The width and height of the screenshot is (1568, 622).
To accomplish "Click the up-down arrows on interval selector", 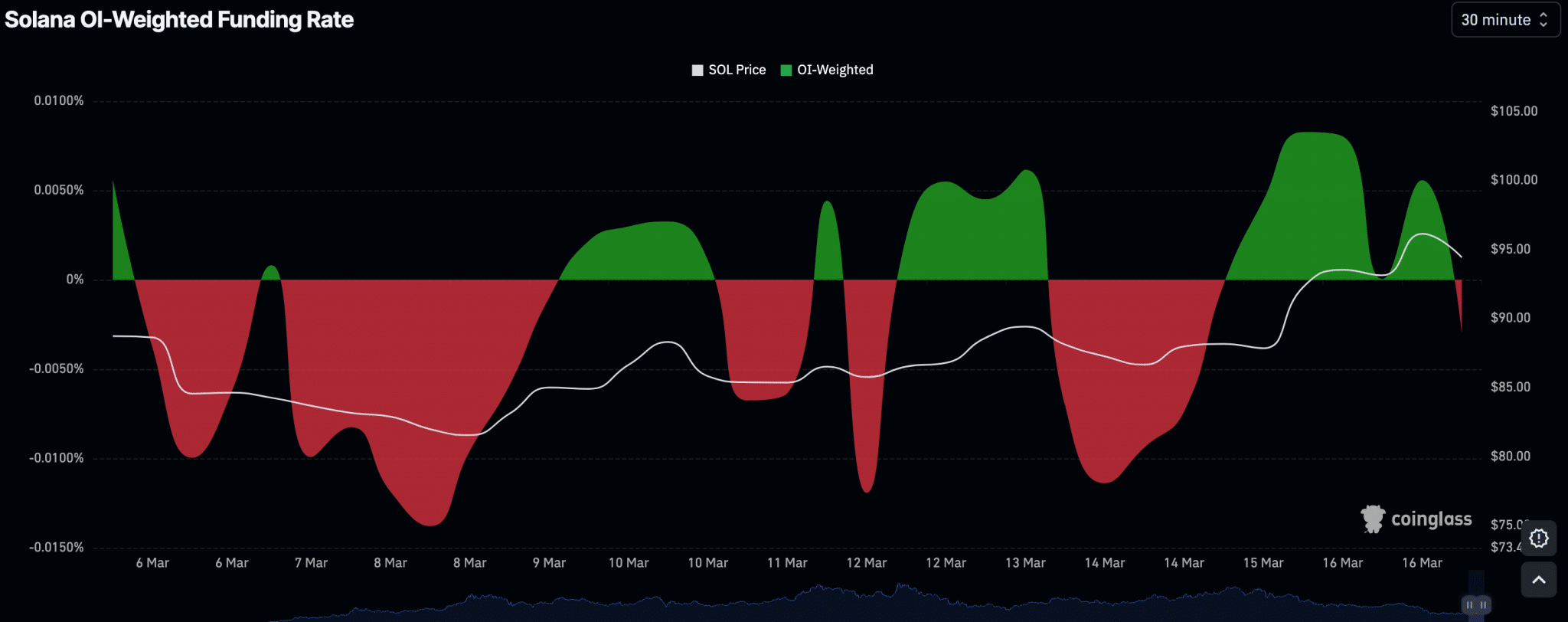I will click(x=1543, y=20).
